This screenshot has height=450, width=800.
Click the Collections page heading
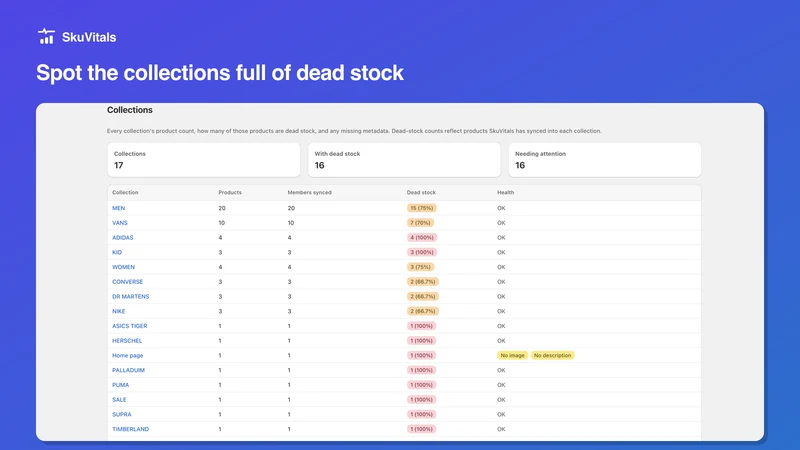(x=130, y=110)
